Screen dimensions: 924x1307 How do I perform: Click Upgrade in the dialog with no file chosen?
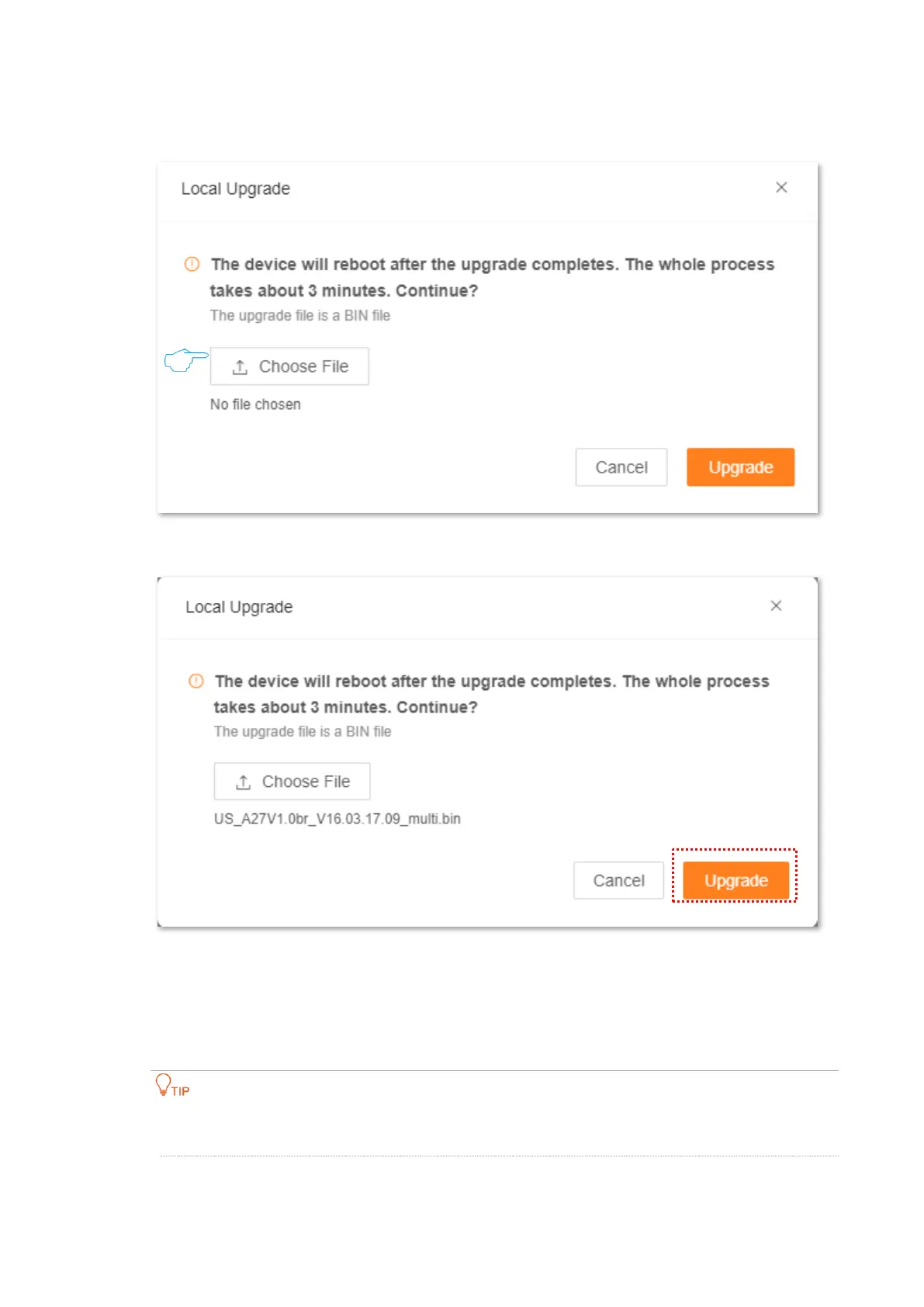pos(740,467)
